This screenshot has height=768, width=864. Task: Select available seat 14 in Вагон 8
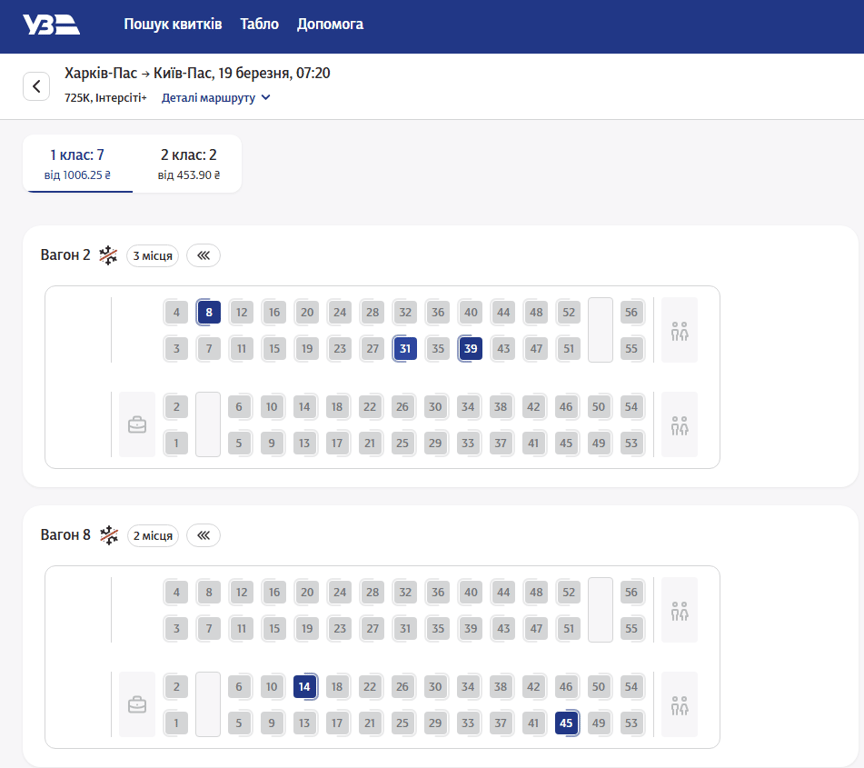[x=305, y=687]
